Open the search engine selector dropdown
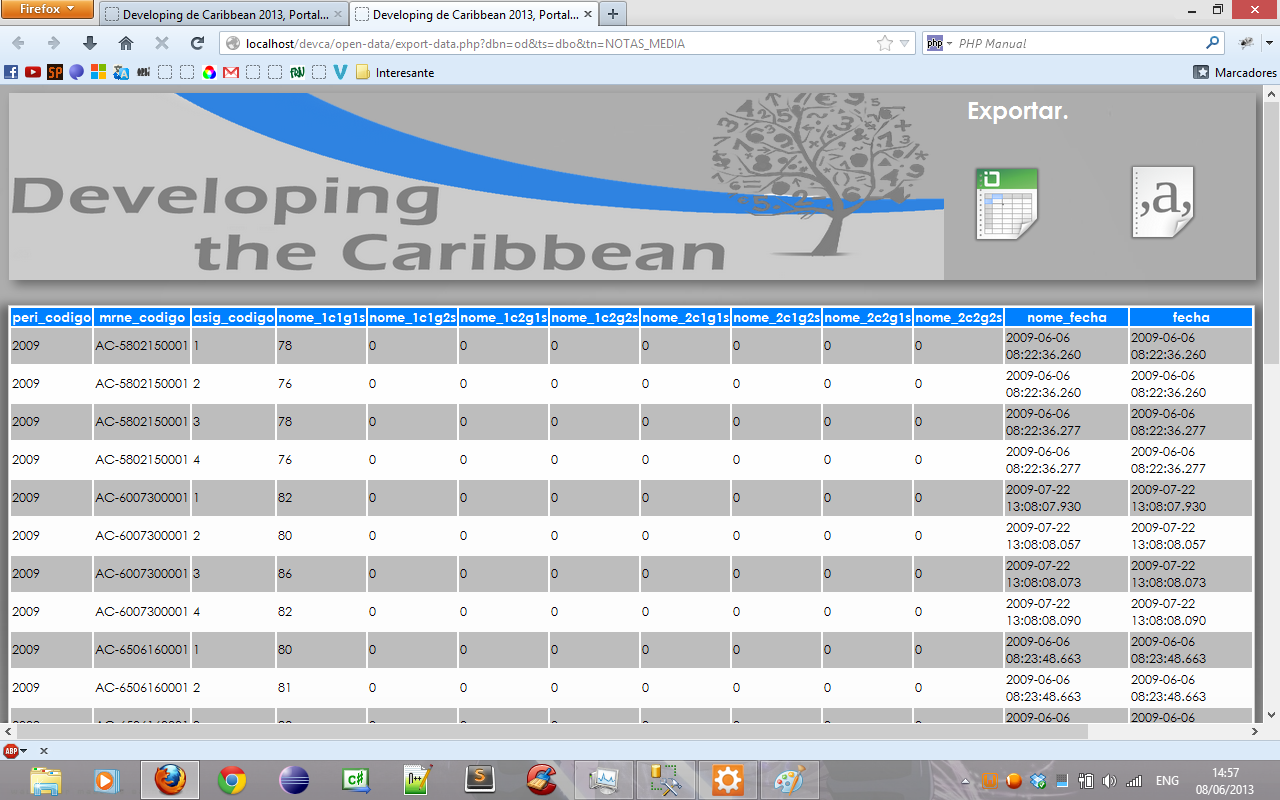 (x=939, y=43)
